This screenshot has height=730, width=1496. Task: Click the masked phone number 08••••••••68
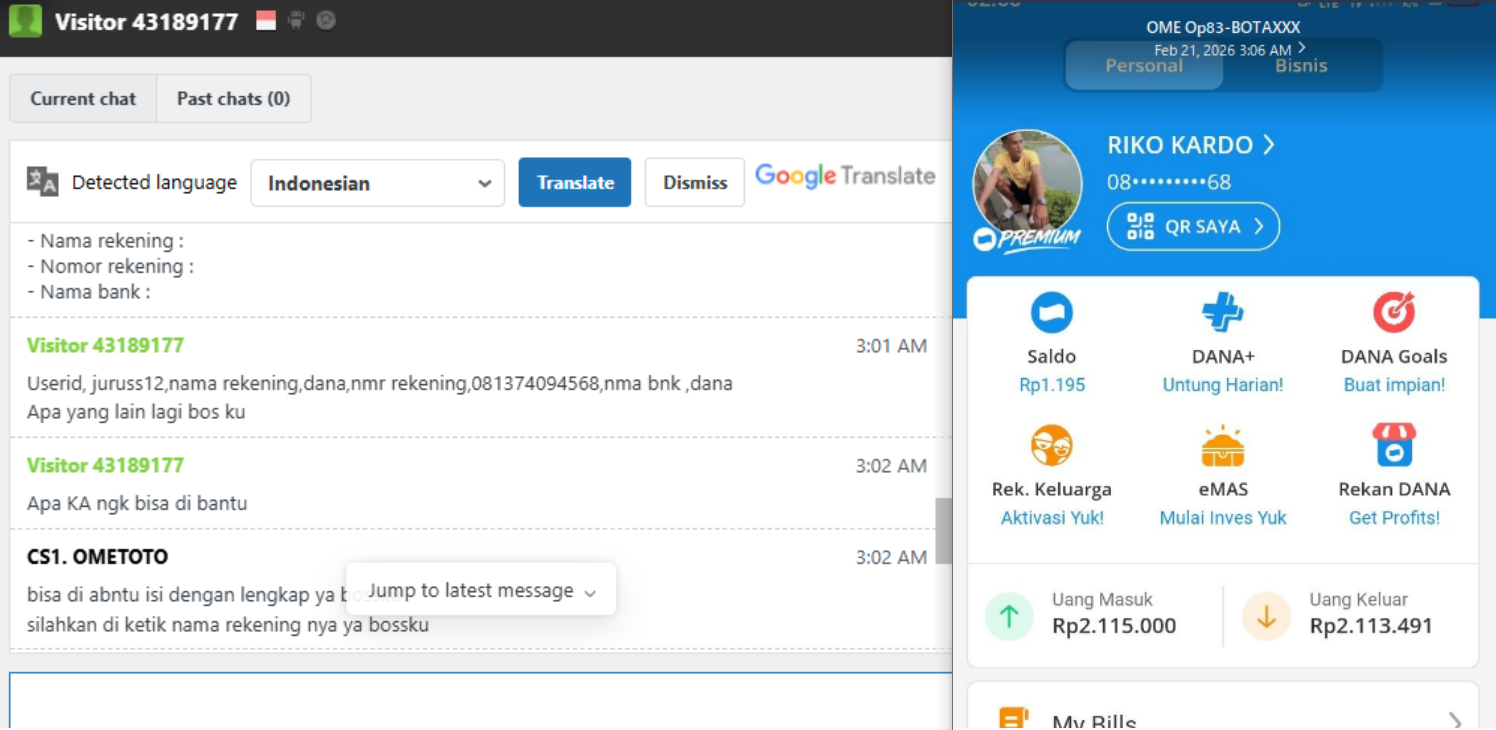(1168, 182)
